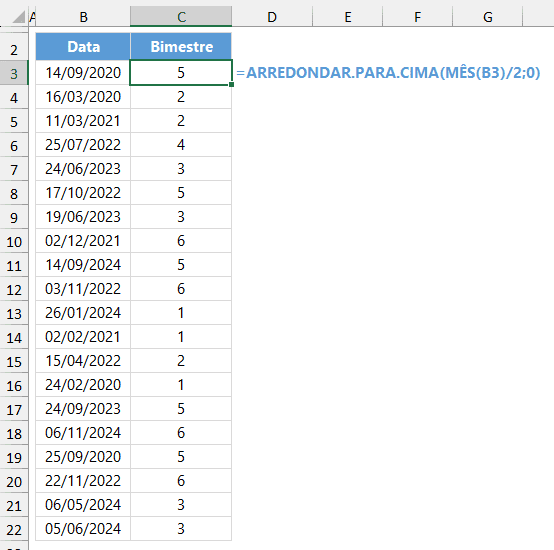Select the date cell 24/09/2023
554x550 pixels.
coord(83,409)
